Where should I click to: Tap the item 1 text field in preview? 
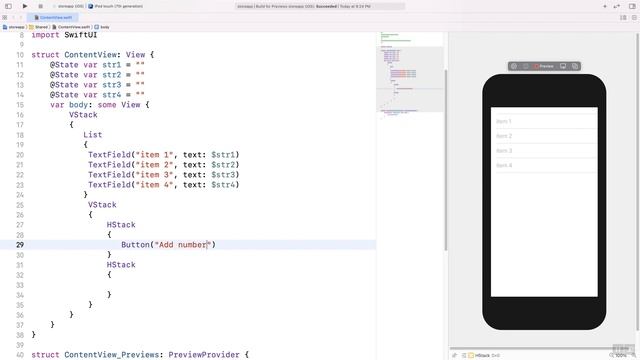click(544, 121)
